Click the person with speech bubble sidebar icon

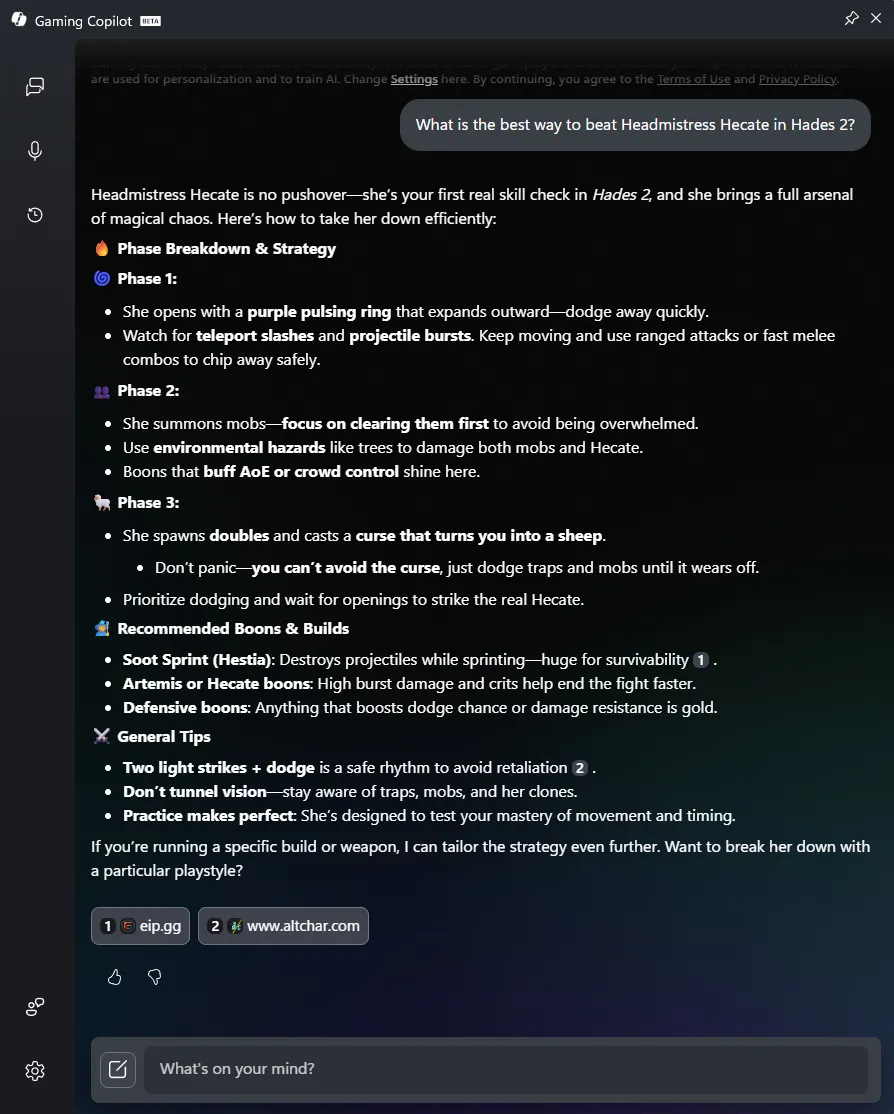tap(35, 1007)
